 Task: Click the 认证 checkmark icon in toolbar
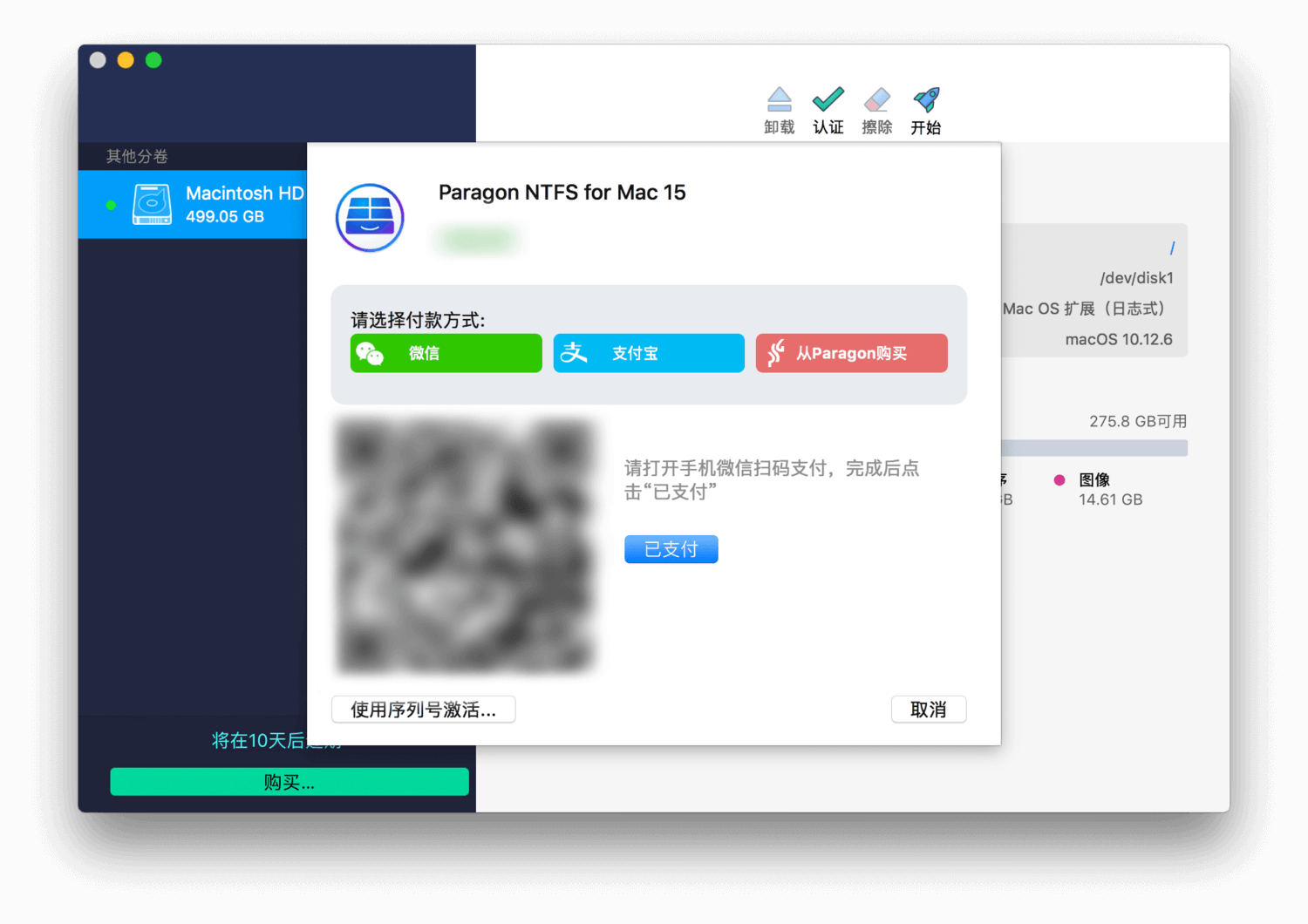pos(828,99)
